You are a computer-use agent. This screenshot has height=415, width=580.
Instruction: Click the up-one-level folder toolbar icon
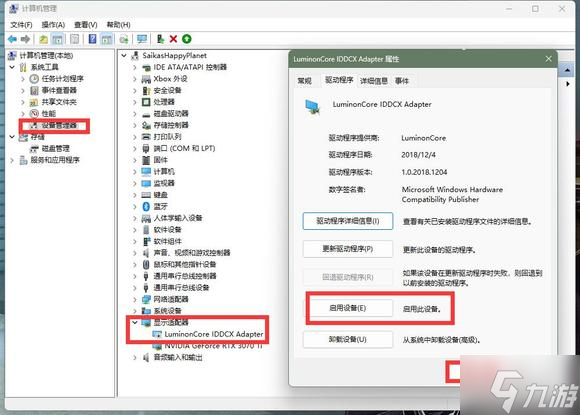44,39
